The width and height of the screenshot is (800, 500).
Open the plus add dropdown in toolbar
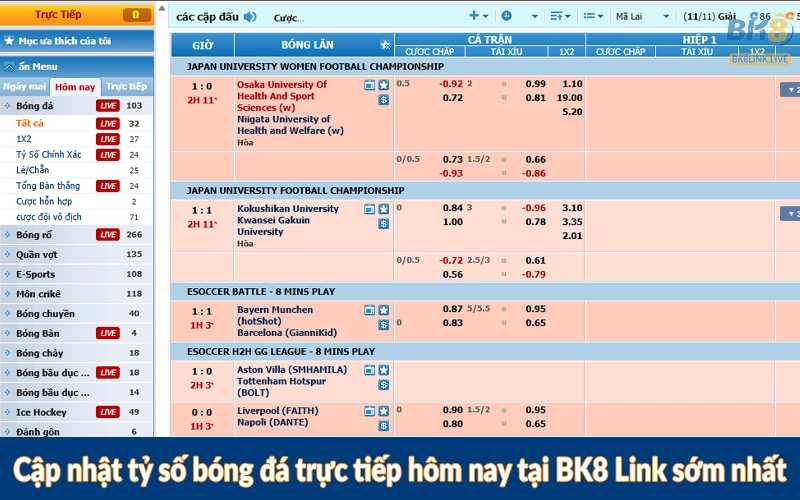(478, 16)
